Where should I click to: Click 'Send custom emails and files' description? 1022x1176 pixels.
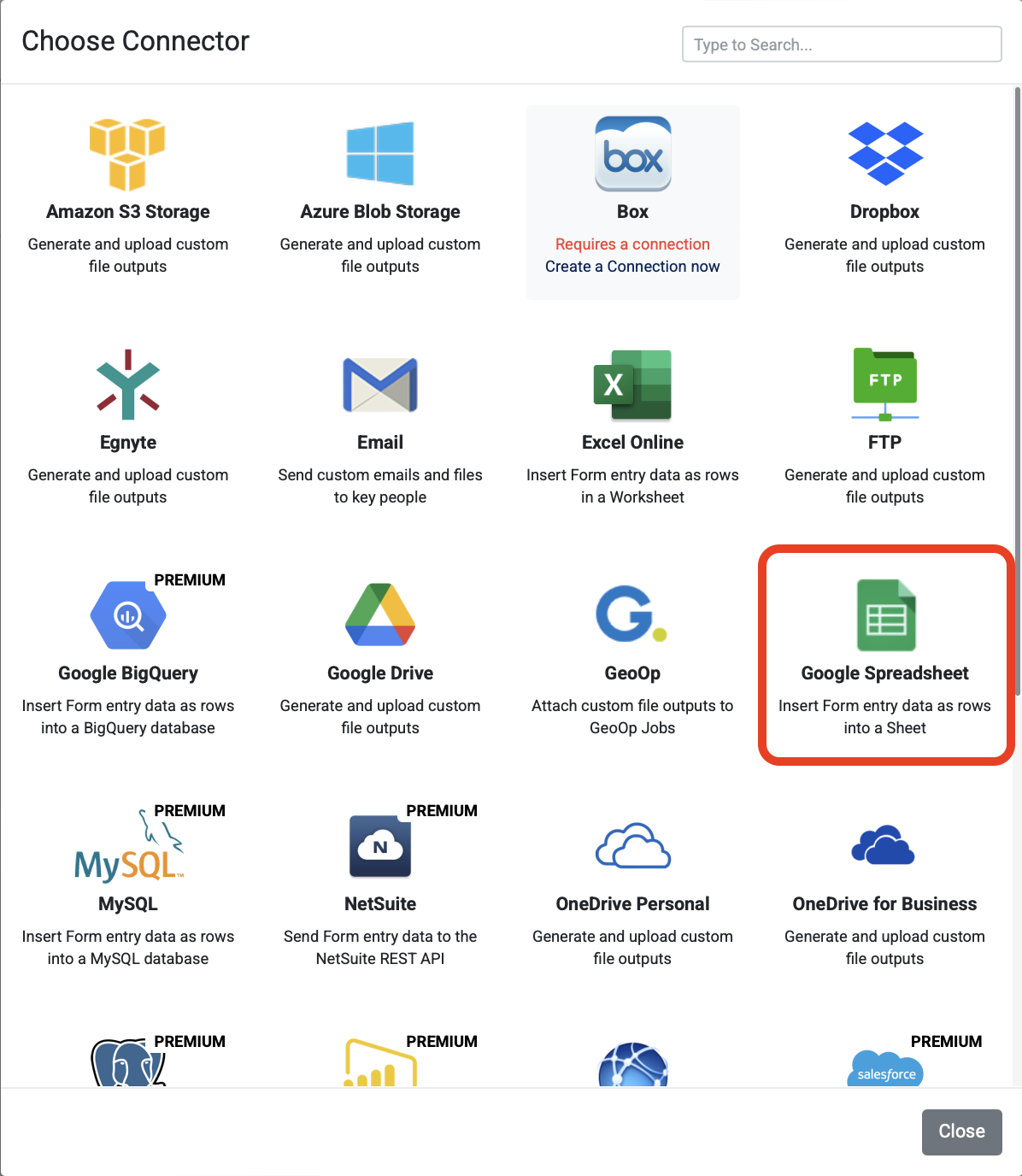pyautogui.click(x=380, y=475)
